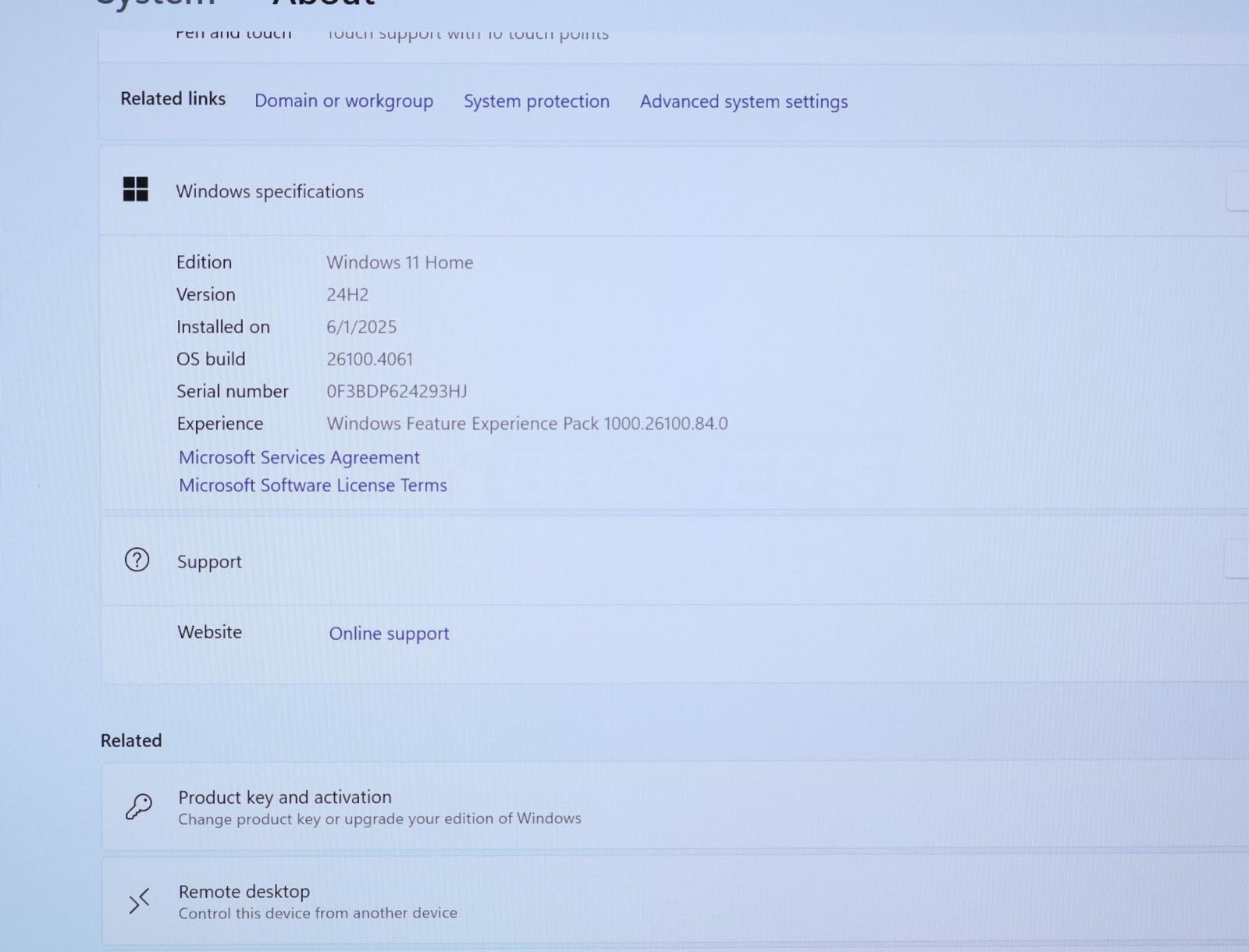This screenshot has height=952, width=1249.
Task: Click the Related section heading
Action: pyautogui.click(x=131, y=741)
